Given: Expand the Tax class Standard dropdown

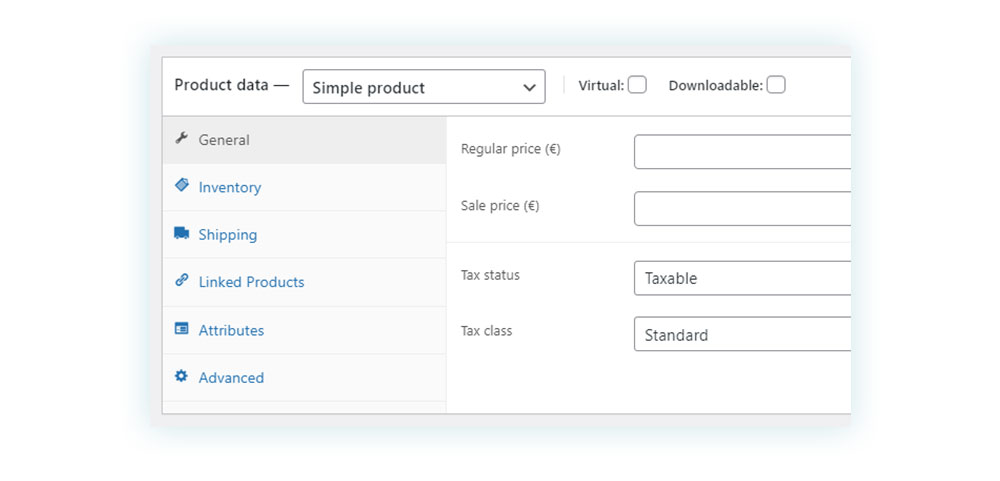Looking at the screenshot, I should 742,334.
